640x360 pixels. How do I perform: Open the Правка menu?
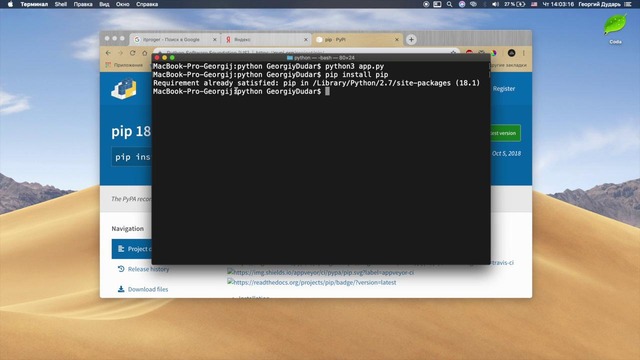tap(83, 4)
